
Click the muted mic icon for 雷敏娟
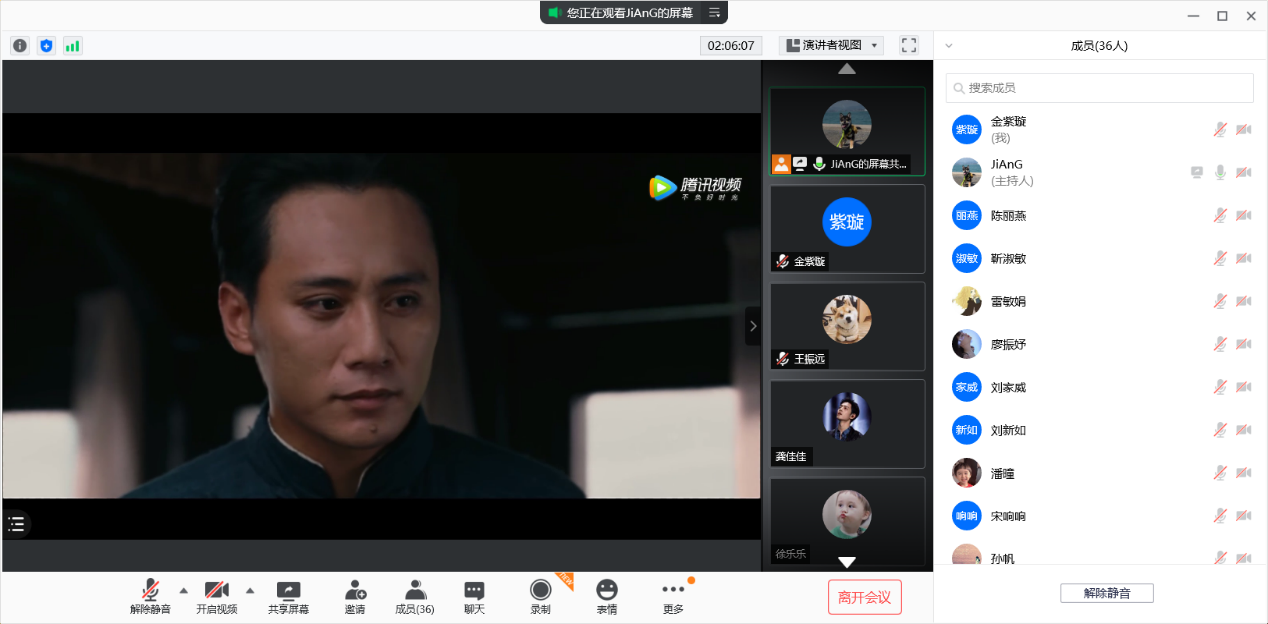pos(1220,301)
